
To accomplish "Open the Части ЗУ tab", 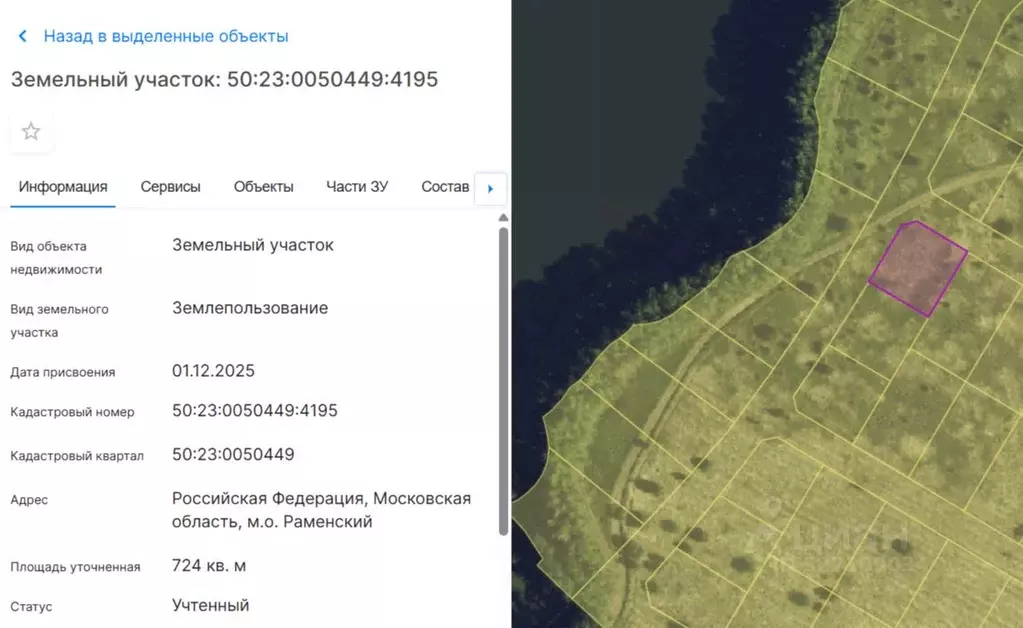I will (357, 186).
